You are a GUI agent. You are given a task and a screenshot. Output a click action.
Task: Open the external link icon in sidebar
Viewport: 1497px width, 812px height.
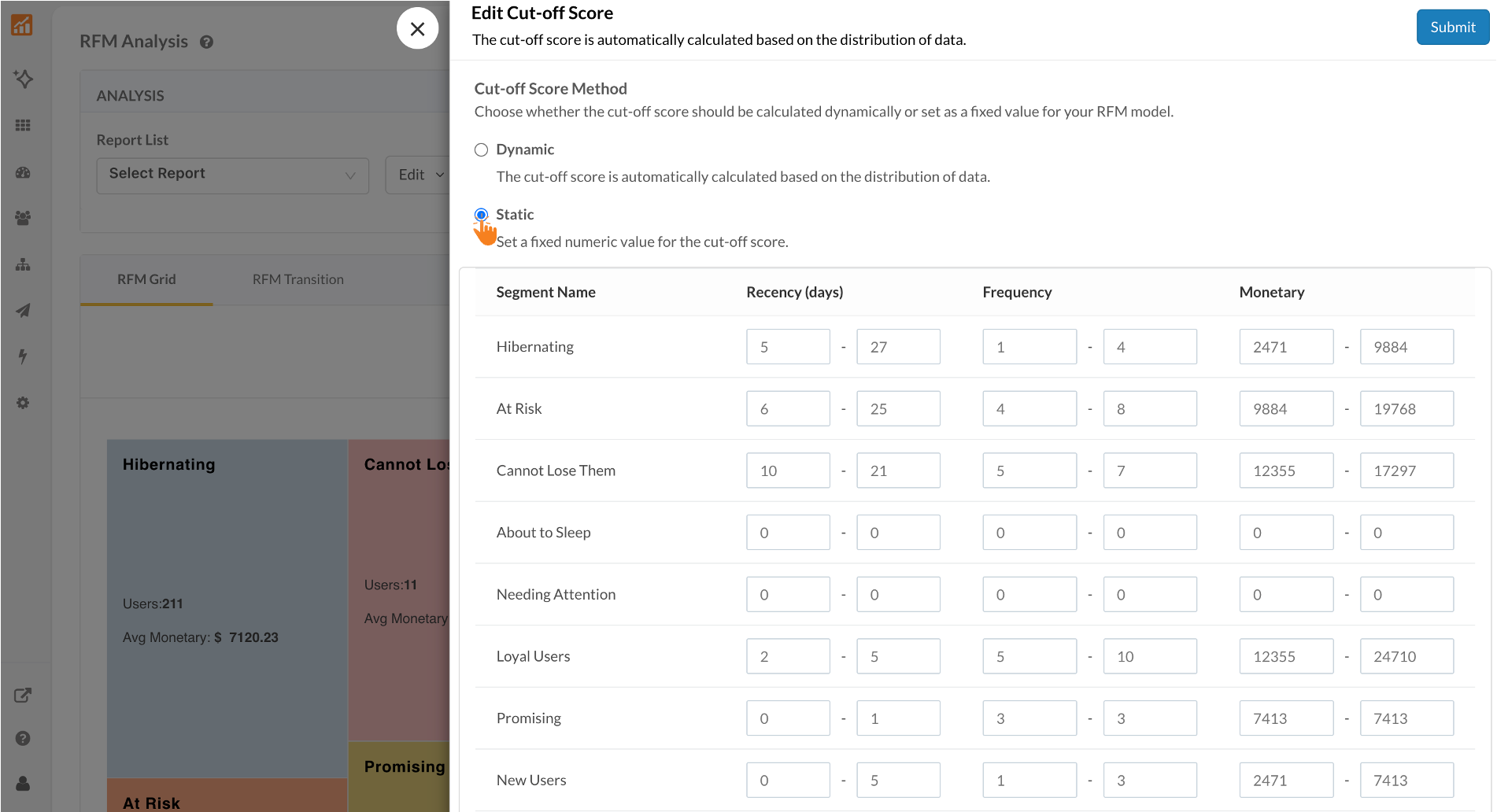pos(24,695)
